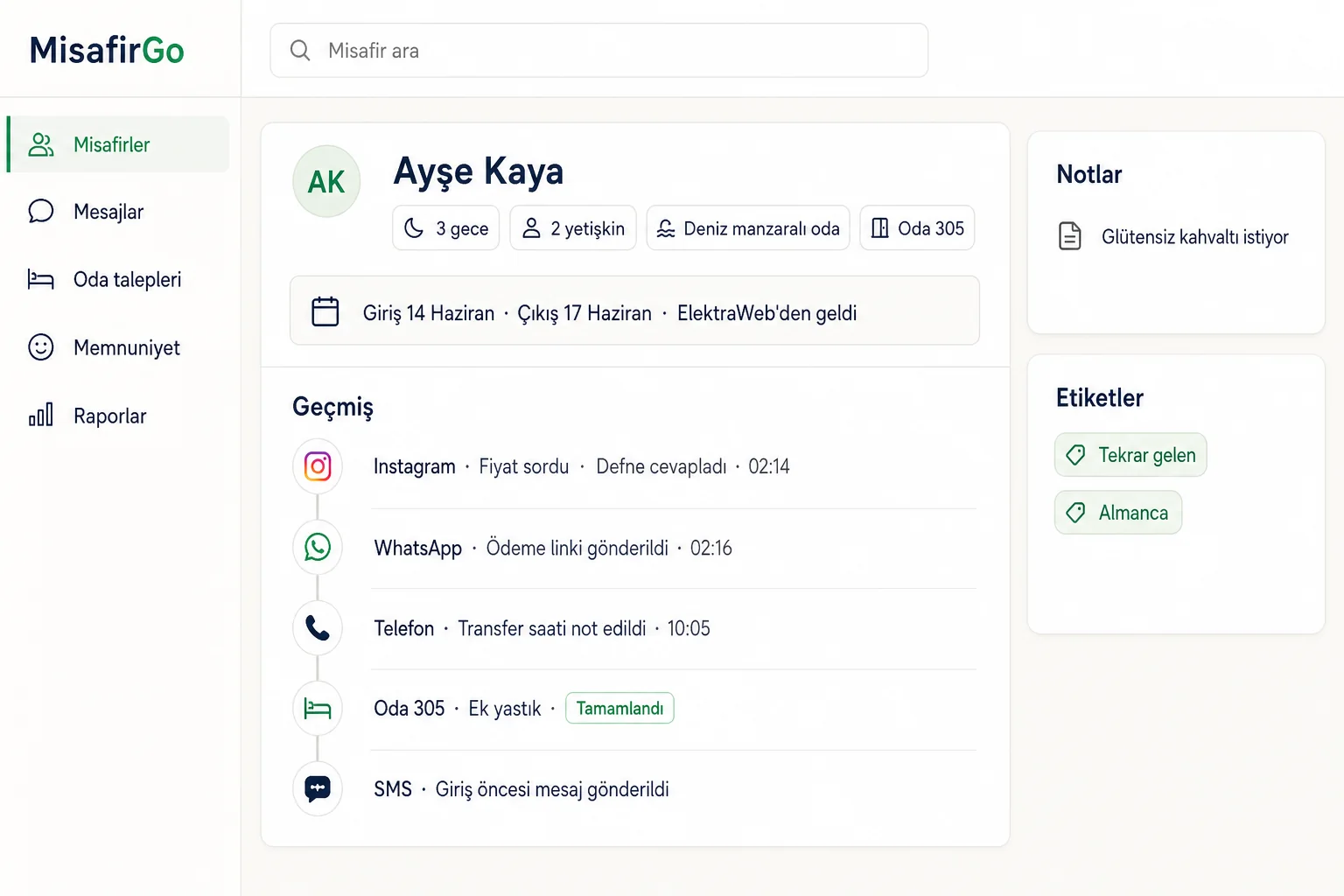Click the Oda 305 chip
Screen dimensions: 1344x896
coord(917,228)
